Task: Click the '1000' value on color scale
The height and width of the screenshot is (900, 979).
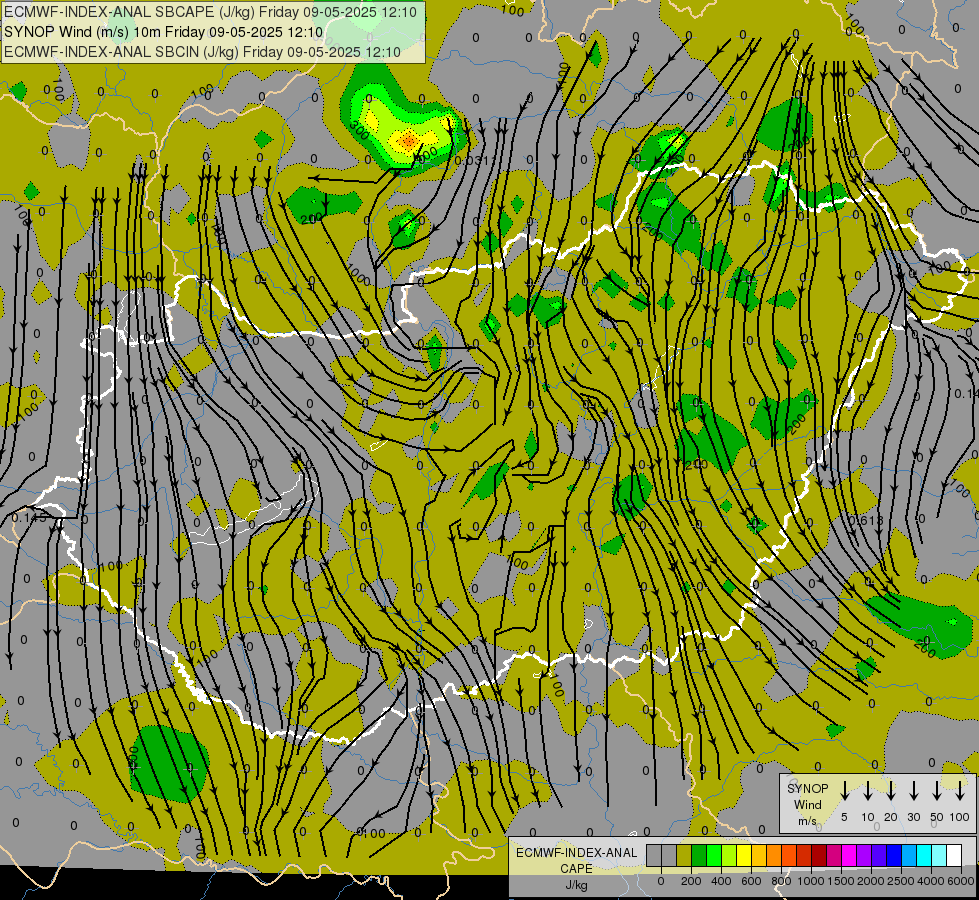Action: point(812,881)
